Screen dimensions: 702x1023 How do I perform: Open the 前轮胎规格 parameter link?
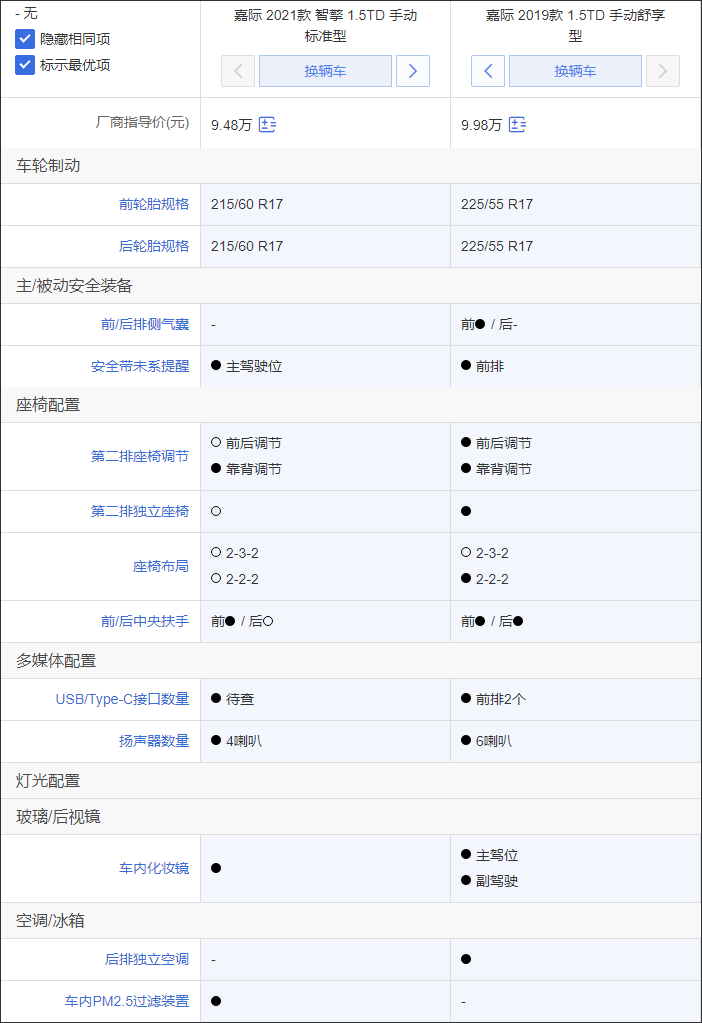click(154, 204)
